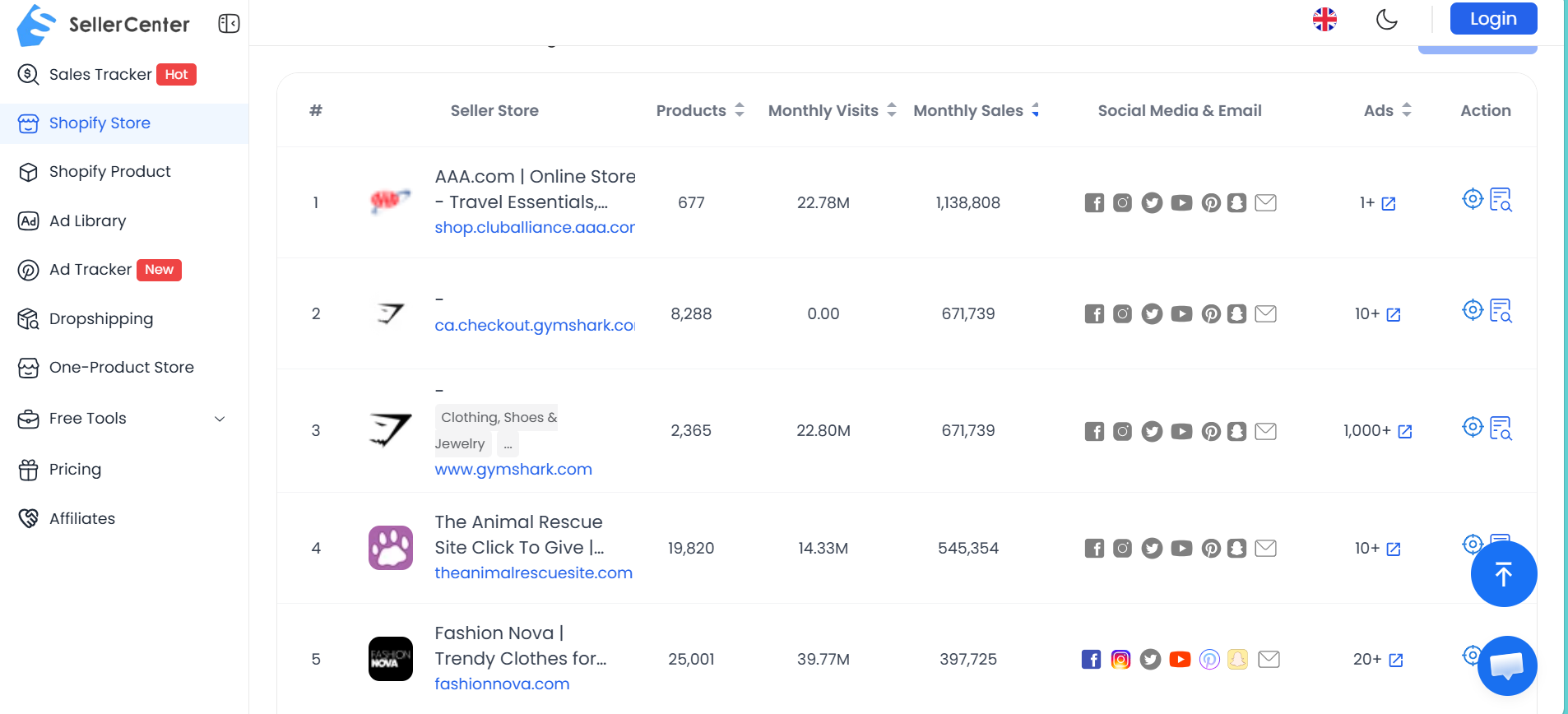The width and height of the screenshot is (1568, 714).
Task: Open YouTube icon for ca.checkout.gymshark row
Action: pos(1181,314)
